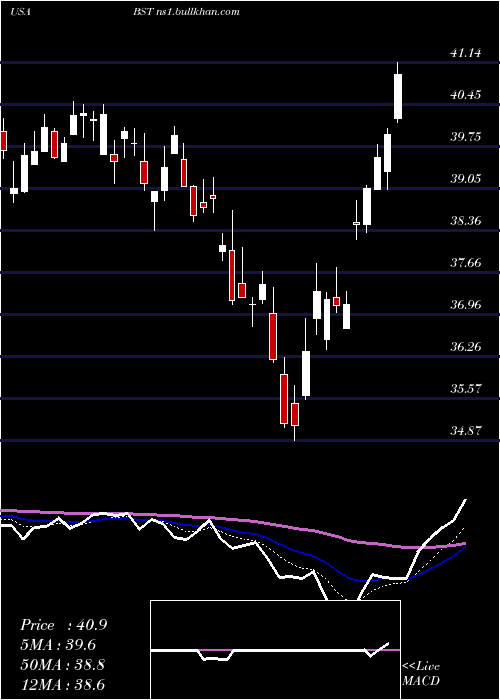The height and width of the screenshot is (700, 500).
Task: Click the 40.45 price axis label
Action: coord(466,95)
